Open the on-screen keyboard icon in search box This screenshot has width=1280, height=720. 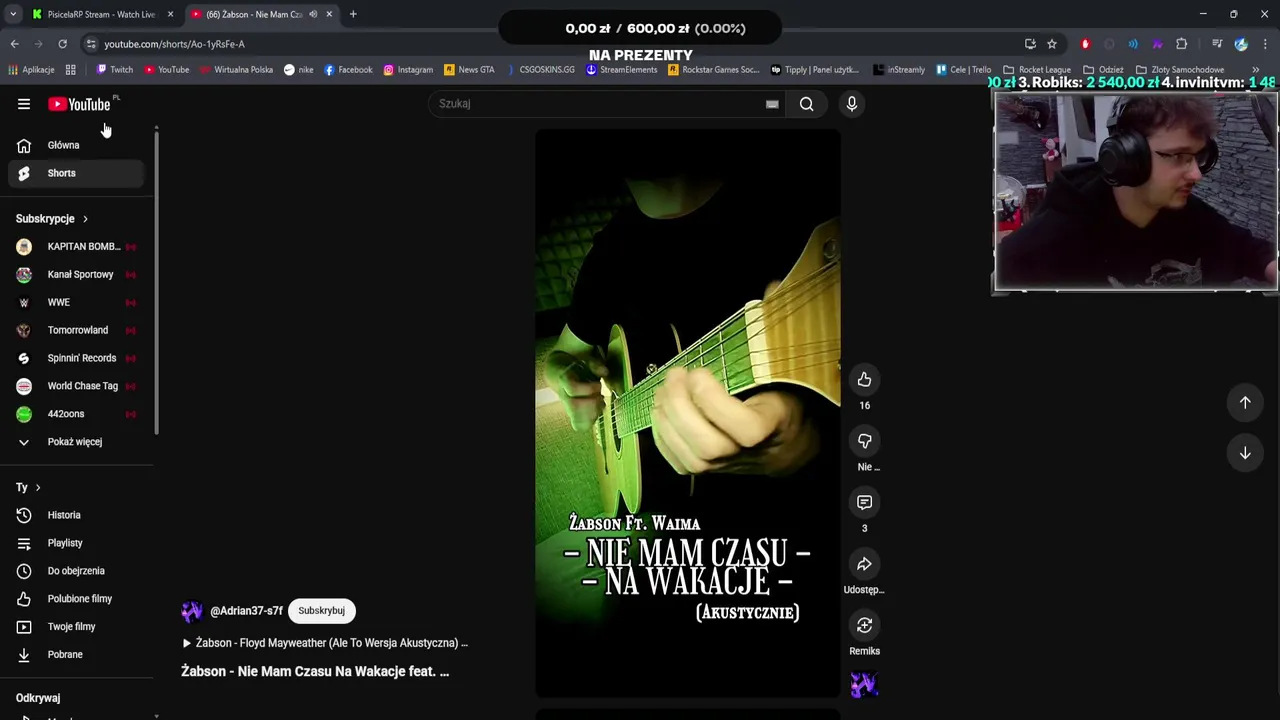(772, 104)
